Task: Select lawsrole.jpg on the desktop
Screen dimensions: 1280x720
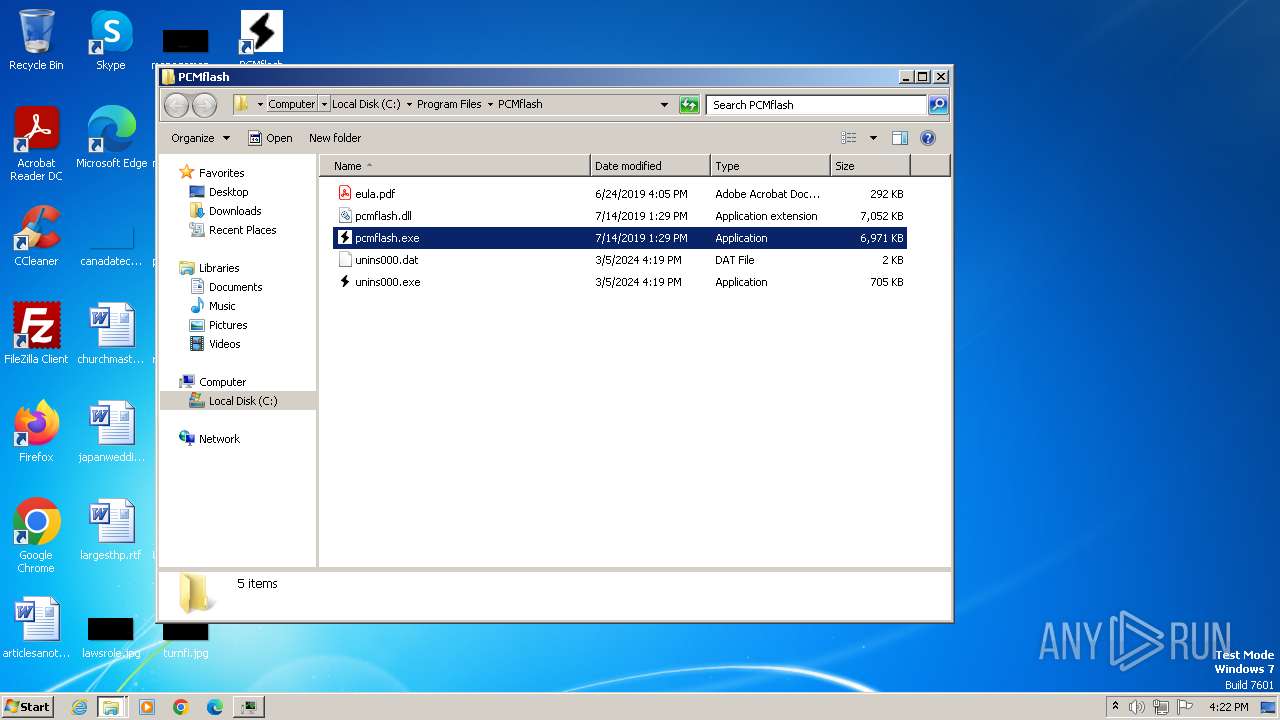Action: coord(111,638)
